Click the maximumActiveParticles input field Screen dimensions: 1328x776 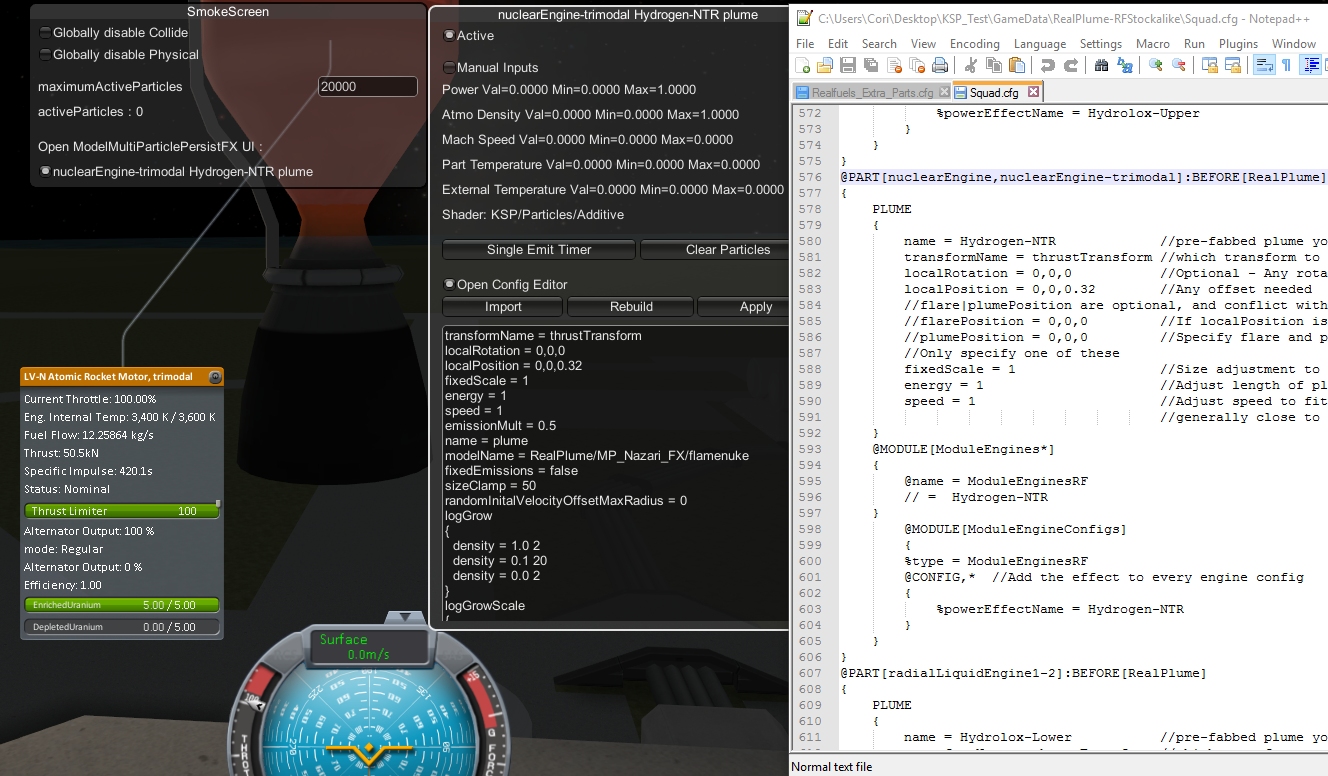pos(367,86)
